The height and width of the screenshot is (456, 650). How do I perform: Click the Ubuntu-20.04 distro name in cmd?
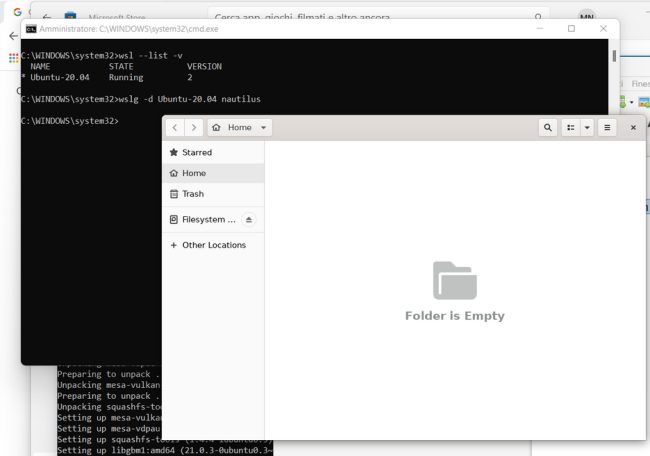60,78
